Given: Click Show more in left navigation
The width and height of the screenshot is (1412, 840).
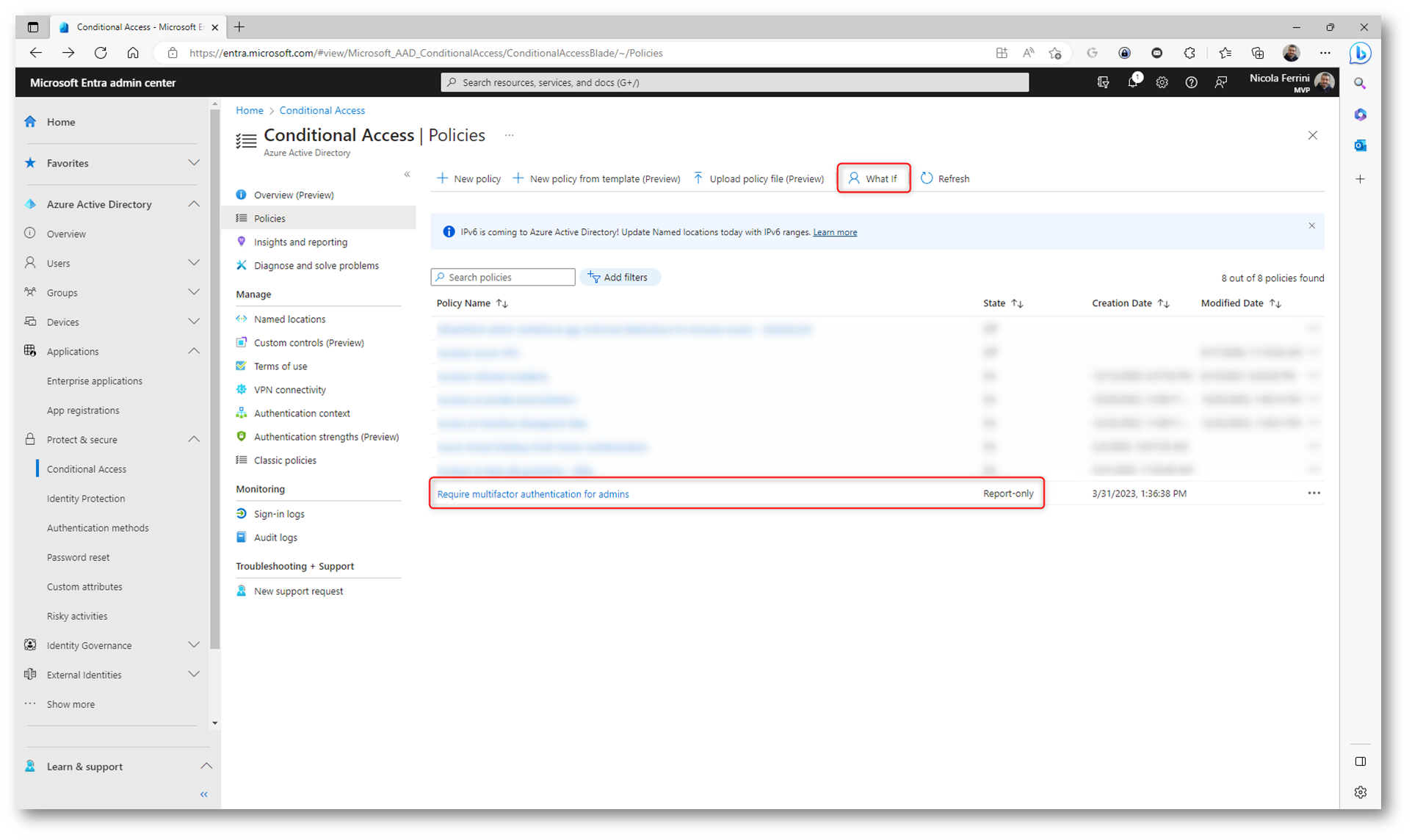Looking at the screenshot, I should (70, 704).
